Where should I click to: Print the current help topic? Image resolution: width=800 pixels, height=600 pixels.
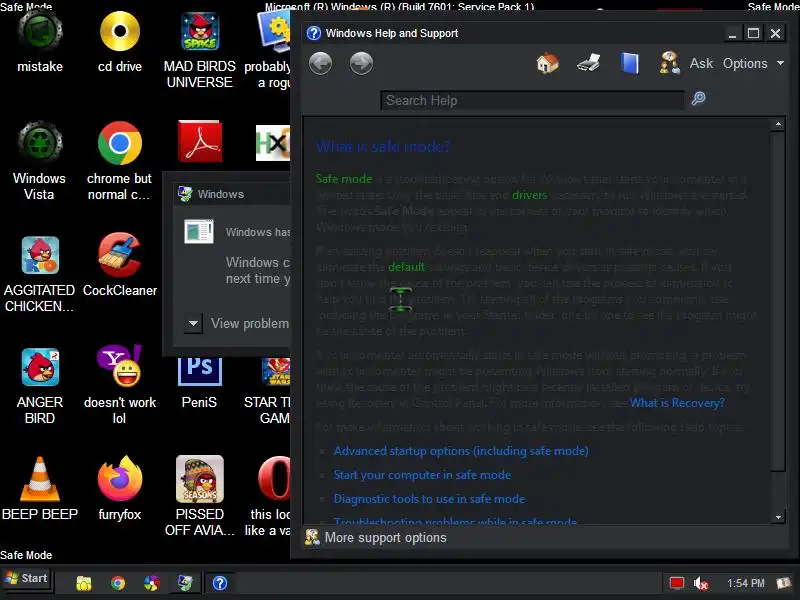[589, 64]
